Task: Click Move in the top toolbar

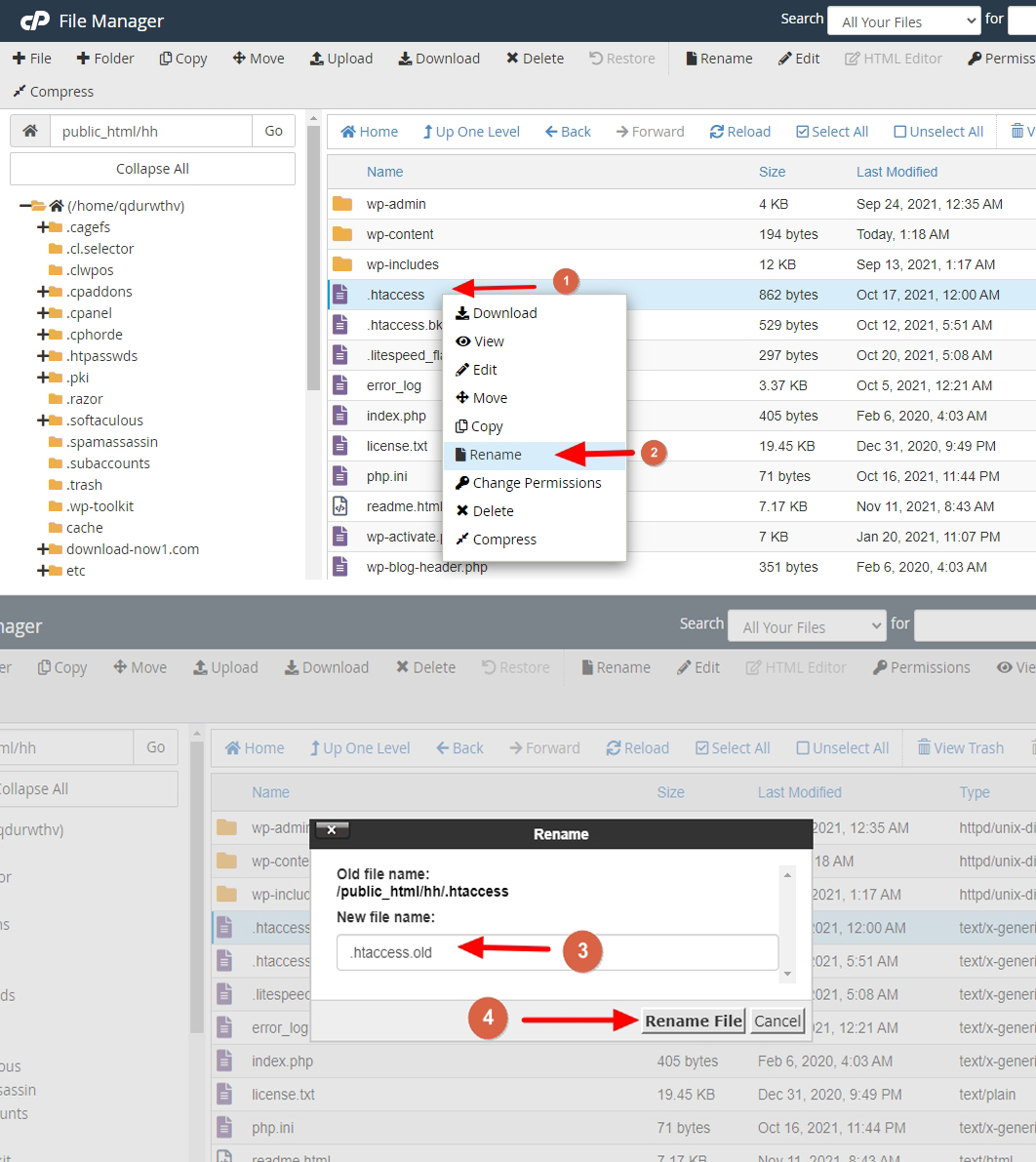Action: click(259, 59)
